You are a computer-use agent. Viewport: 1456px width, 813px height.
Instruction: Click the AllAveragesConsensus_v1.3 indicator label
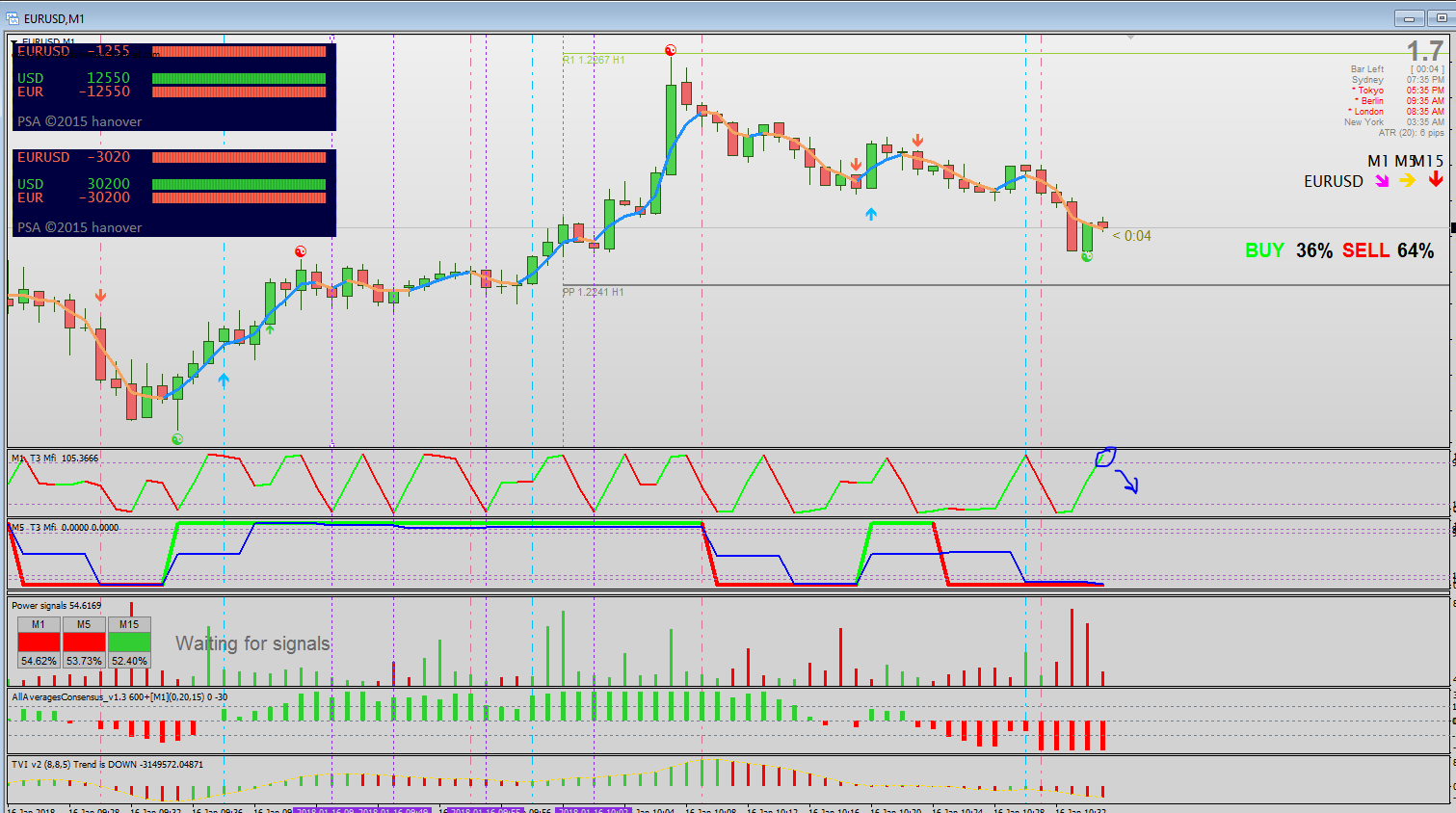pos(119,697)
